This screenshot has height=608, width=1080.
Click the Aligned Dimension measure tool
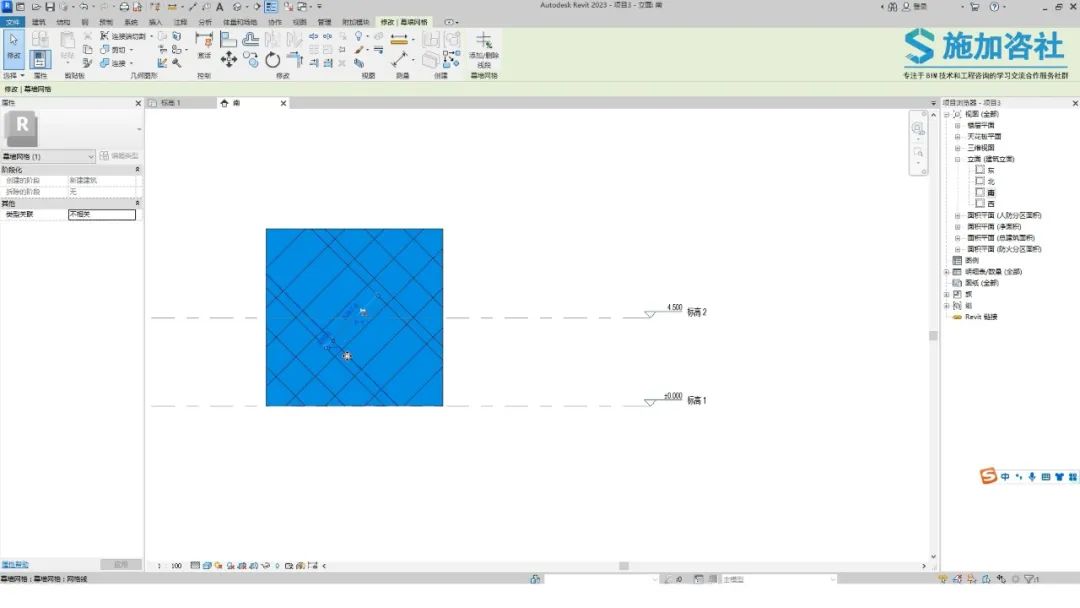[x=400, y=40]
